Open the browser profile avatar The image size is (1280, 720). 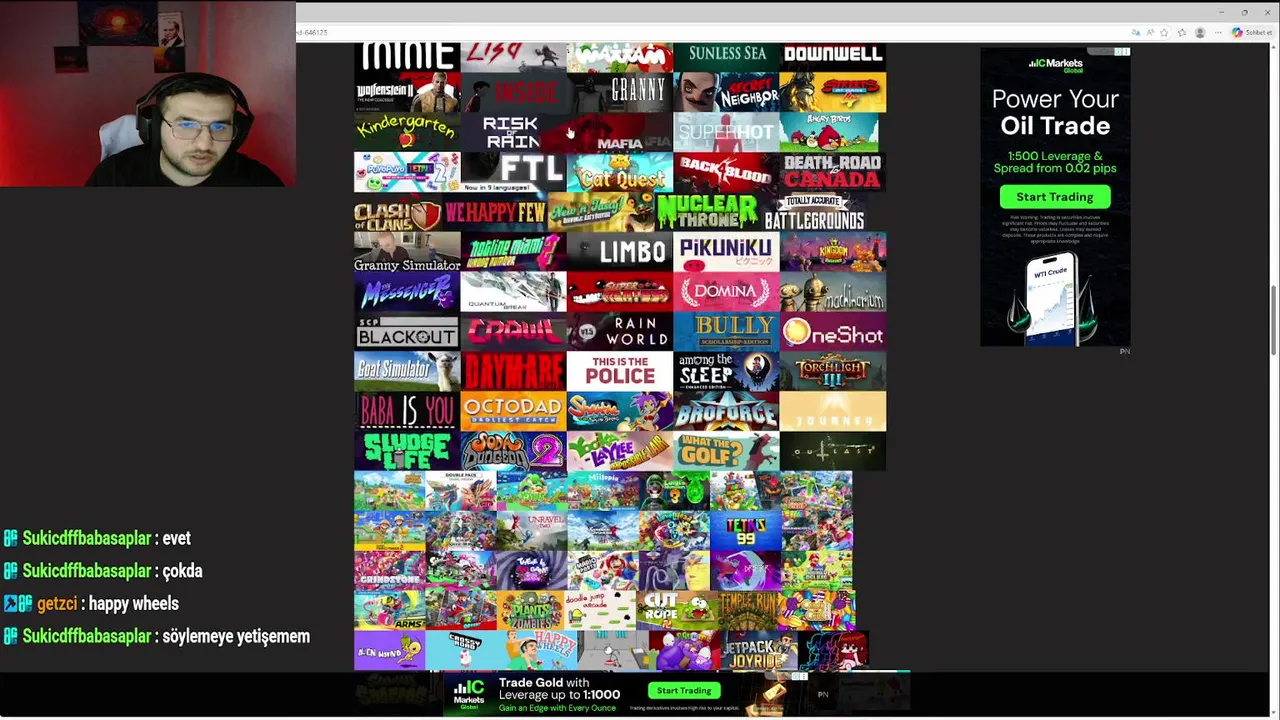[1200, 33]
